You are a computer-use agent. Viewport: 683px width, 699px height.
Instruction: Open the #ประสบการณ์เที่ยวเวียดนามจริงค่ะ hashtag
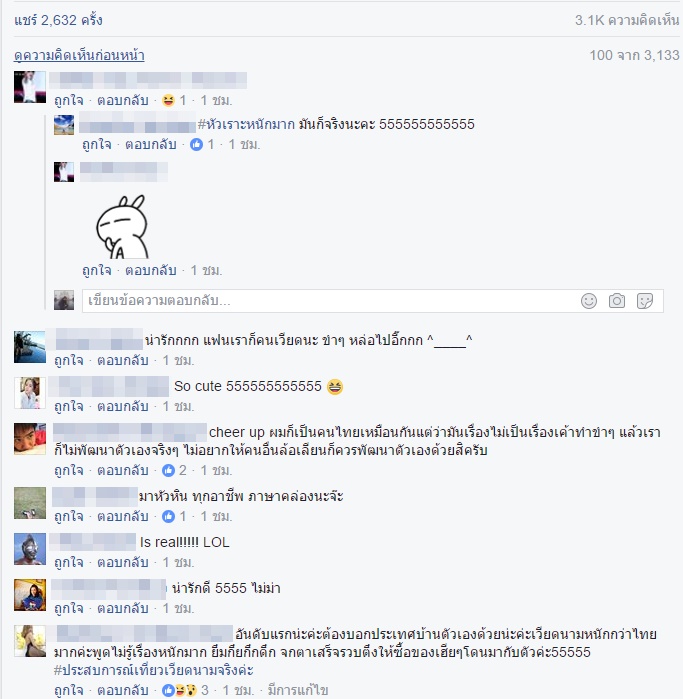tap(154, 670)
